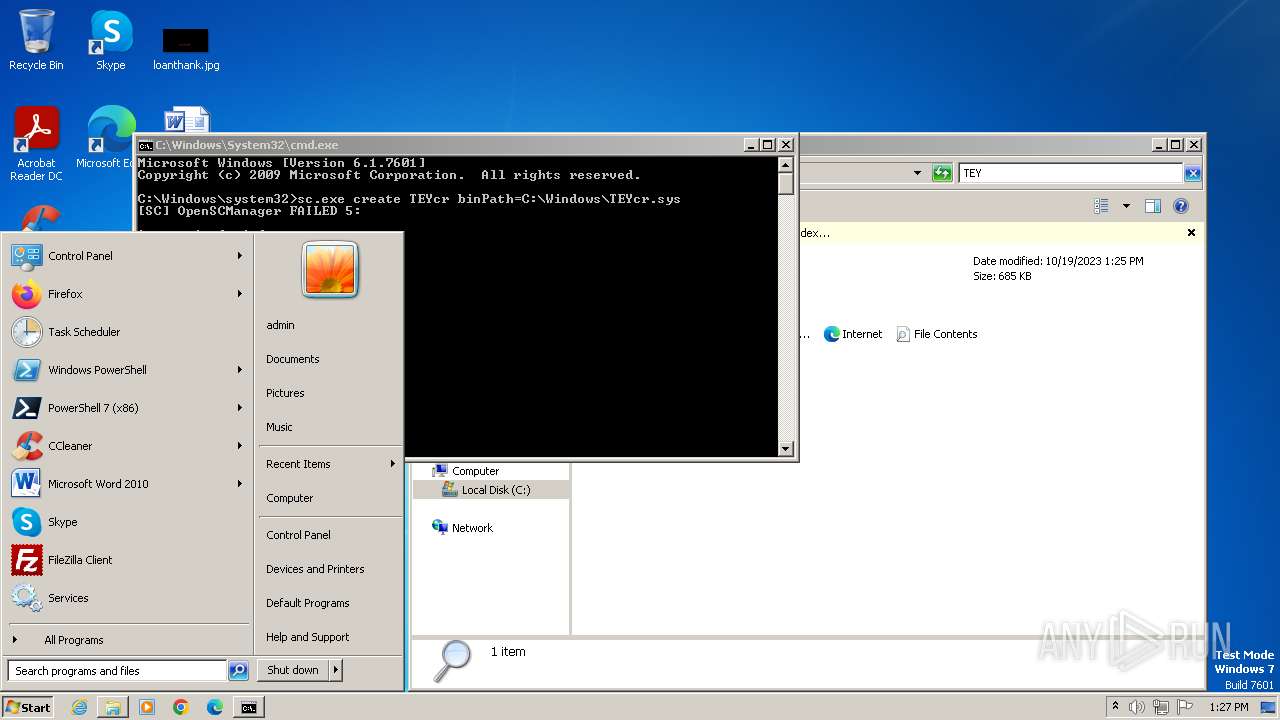Image resolution: width=1280 pixels, height=720 pixels.
Task: Open Devices and Printers
Action: 315,569
